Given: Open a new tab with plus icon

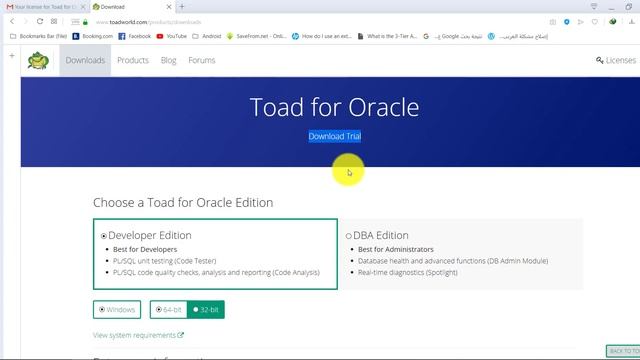Looking at the screenshot, I should [182, 7].
